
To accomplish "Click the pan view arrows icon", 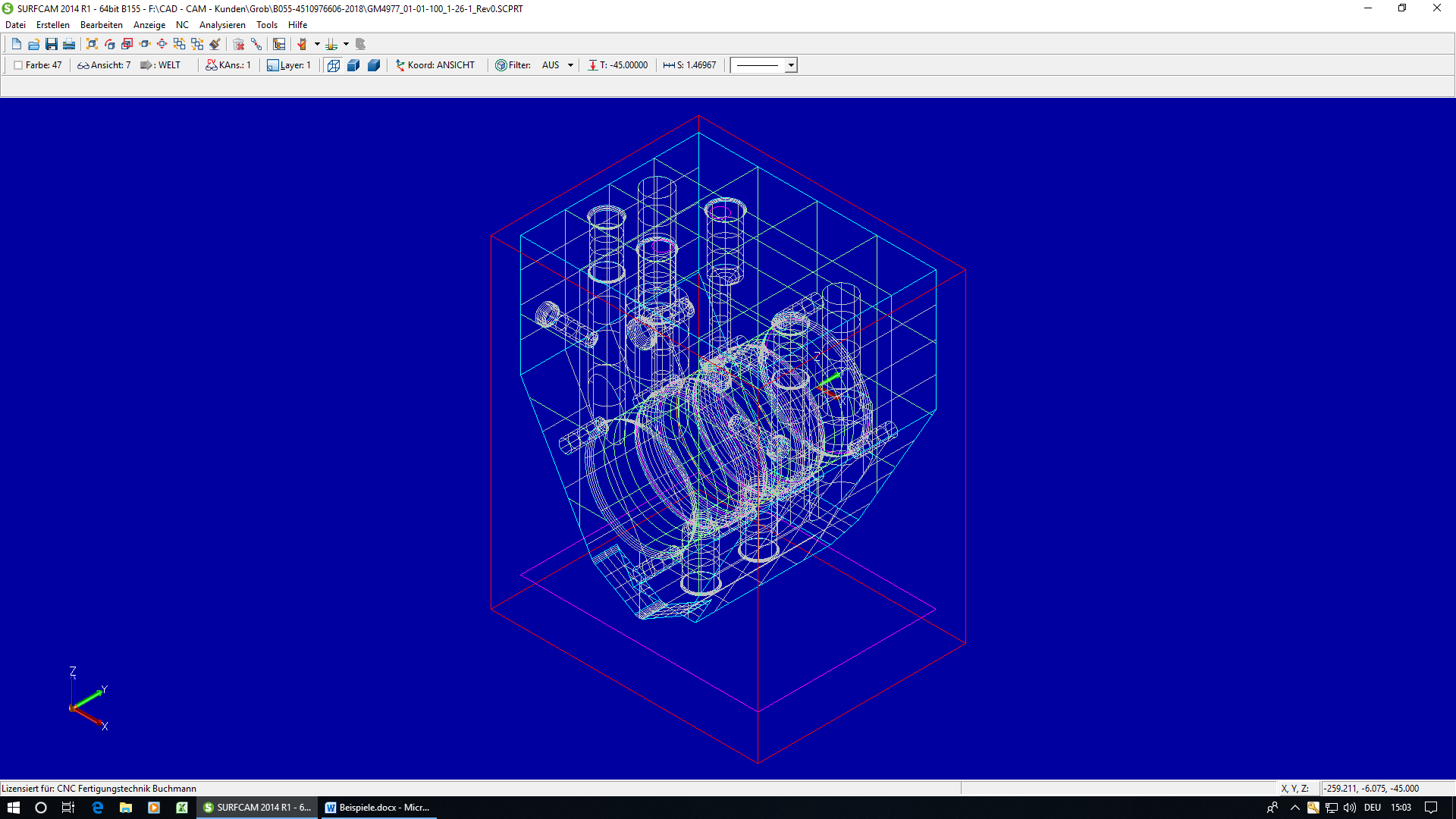I will (162, 44).
